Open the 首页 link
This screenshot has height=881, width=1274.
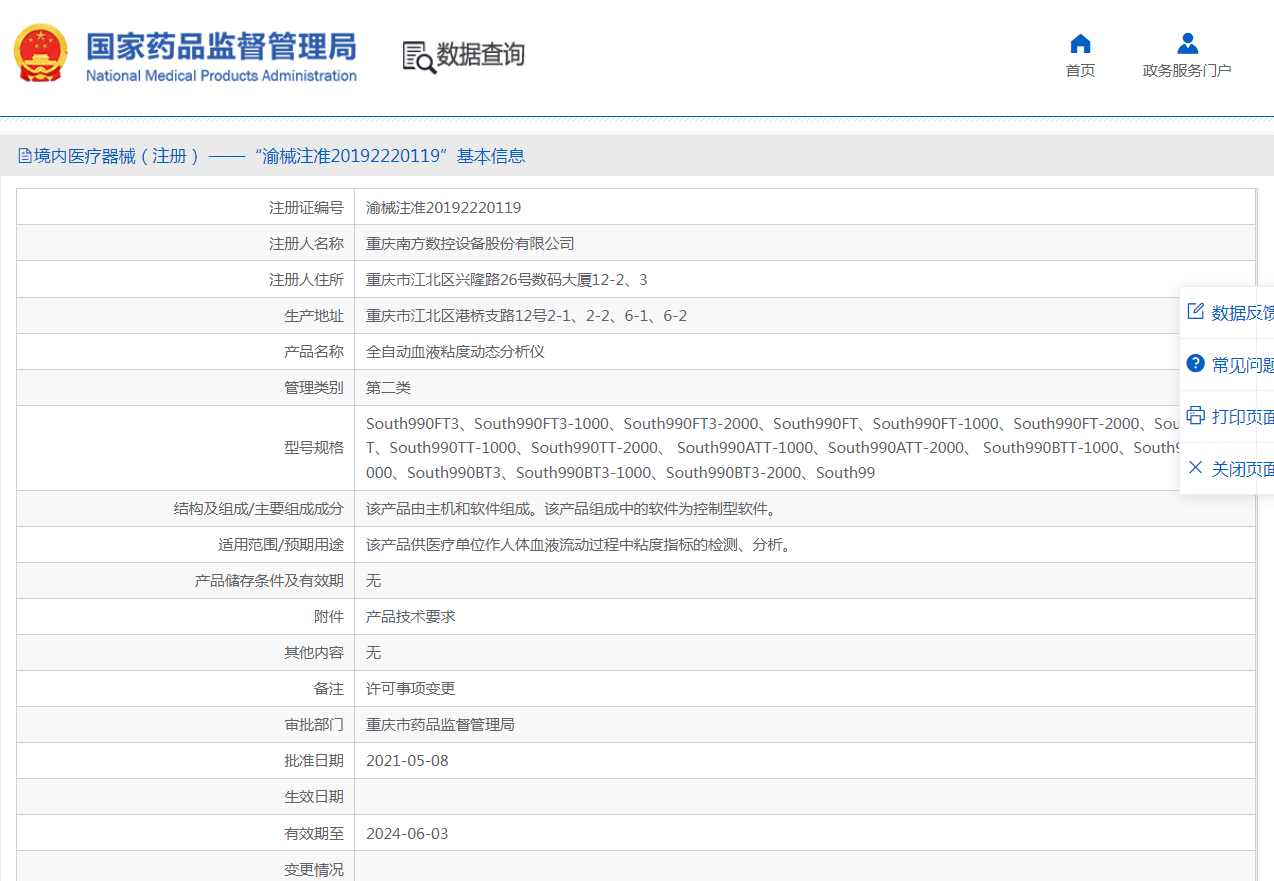[1080, 70]
